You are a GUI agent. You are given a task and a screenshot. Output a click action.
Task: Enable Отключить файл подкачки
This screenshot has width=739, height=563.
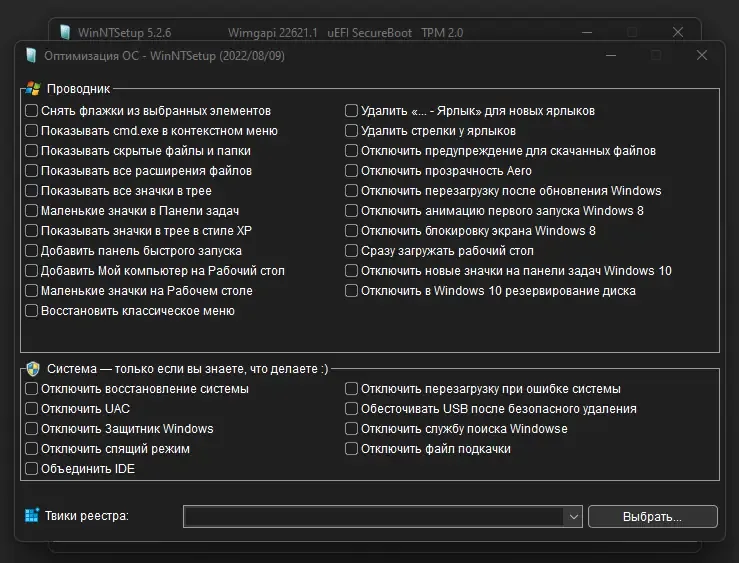click(352, 449)
